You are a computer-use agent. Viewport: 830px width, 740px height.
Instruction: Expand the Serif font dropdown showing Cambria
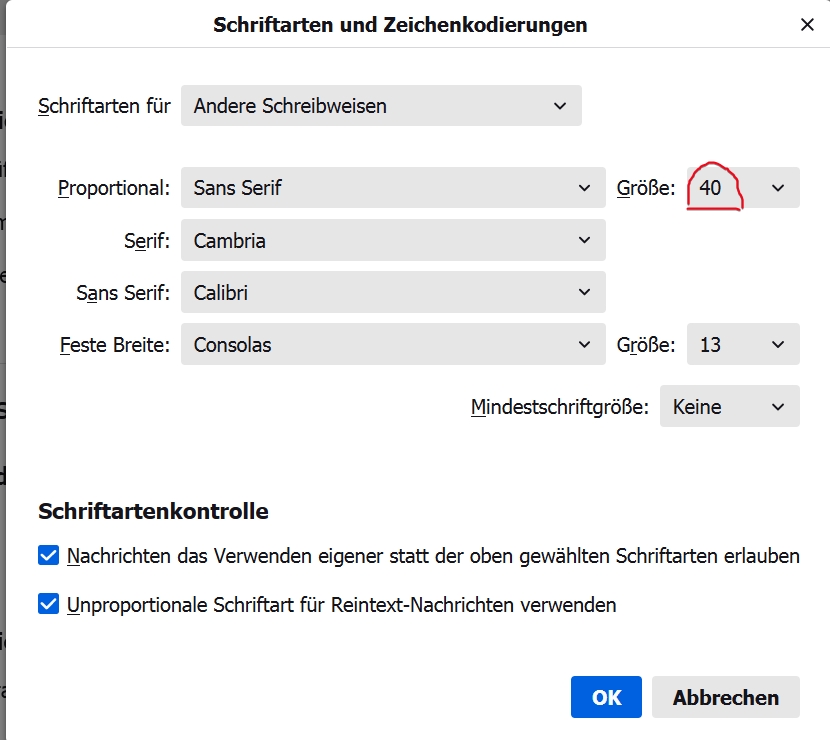pos(392,241)
